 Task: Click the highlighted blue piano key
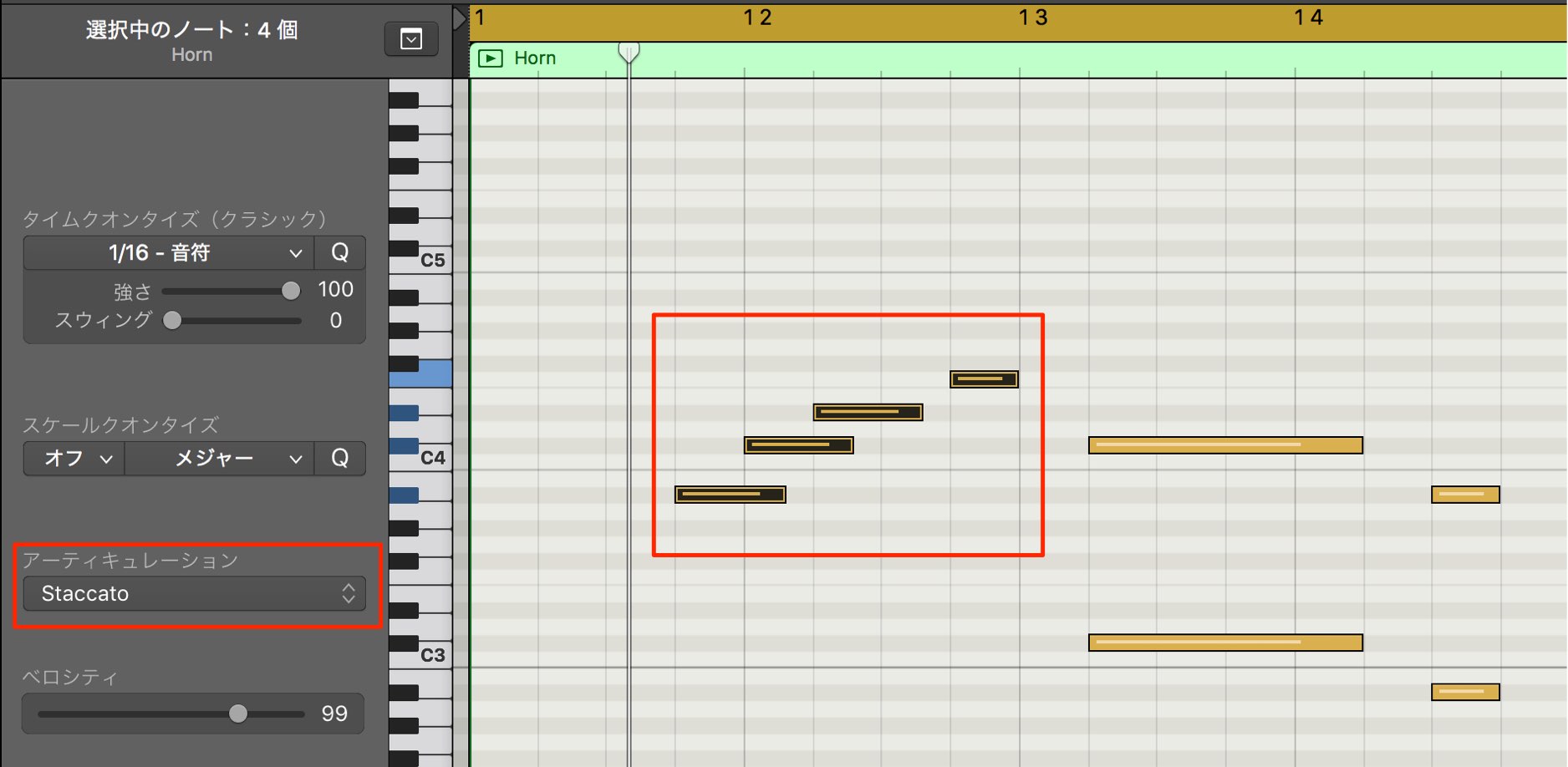[435, 373]
